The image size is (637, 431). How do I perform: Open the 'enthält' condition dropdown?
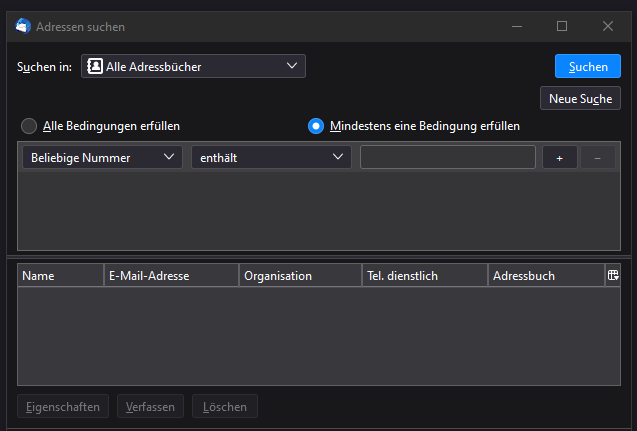click(271, 158)
